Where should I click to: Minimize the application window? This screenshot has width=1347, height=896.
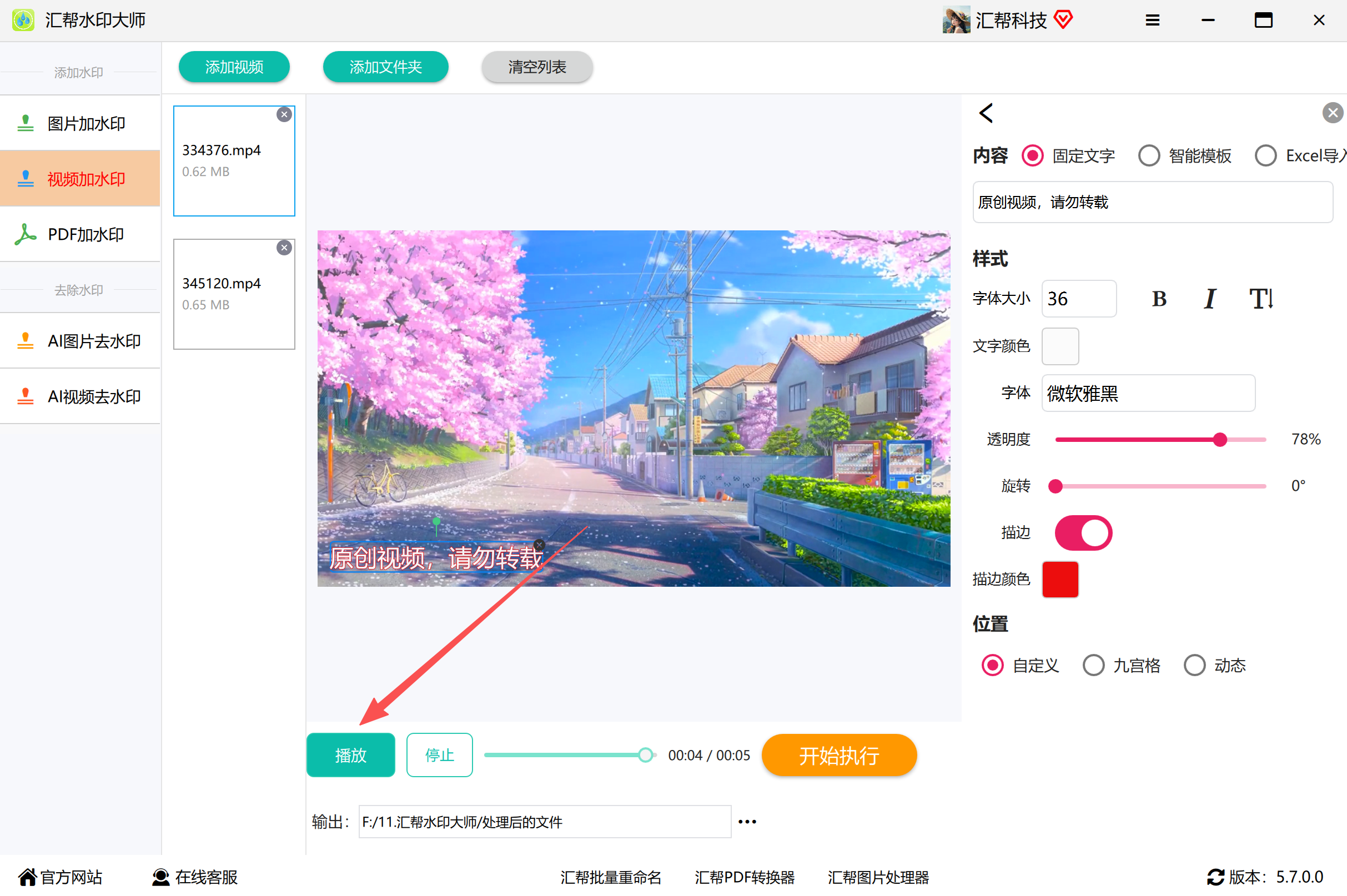[x=1208, y=20]
